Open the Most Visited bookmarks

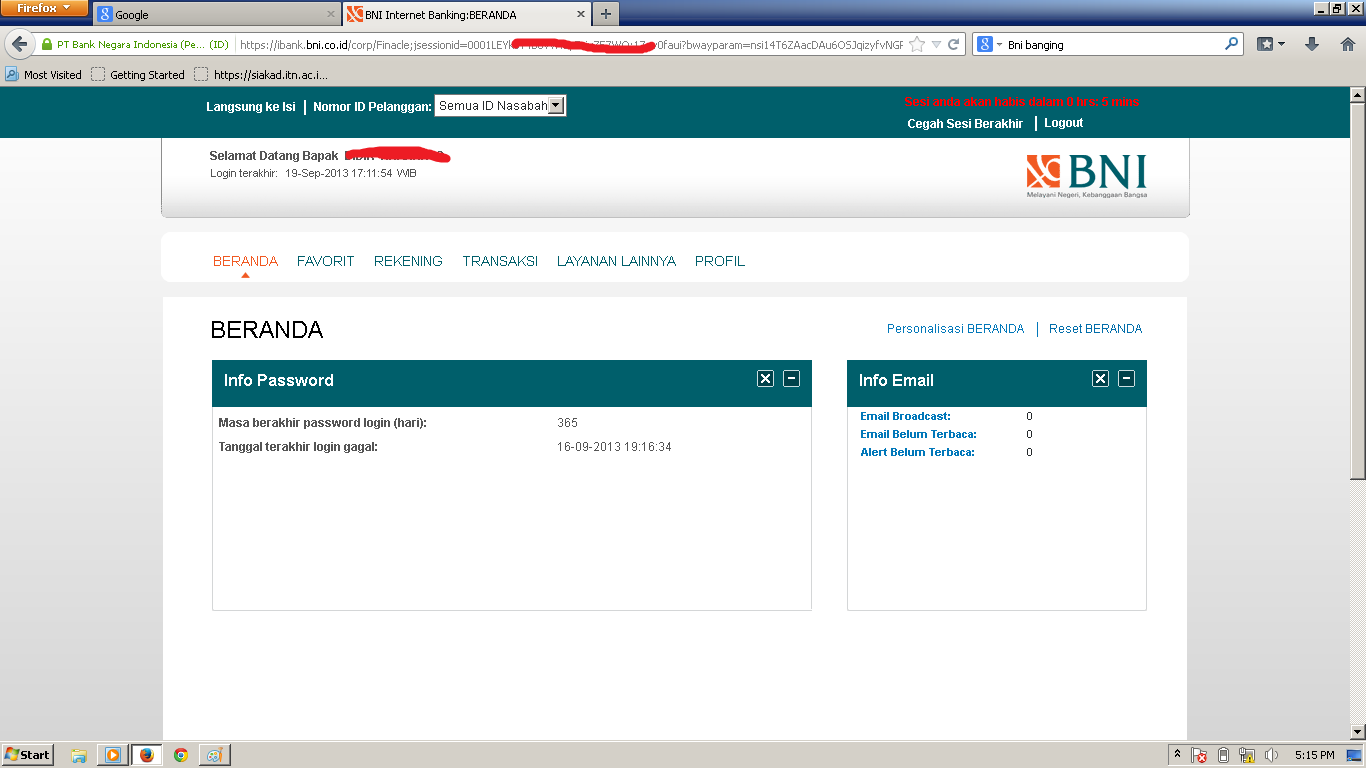coord(44,75)
